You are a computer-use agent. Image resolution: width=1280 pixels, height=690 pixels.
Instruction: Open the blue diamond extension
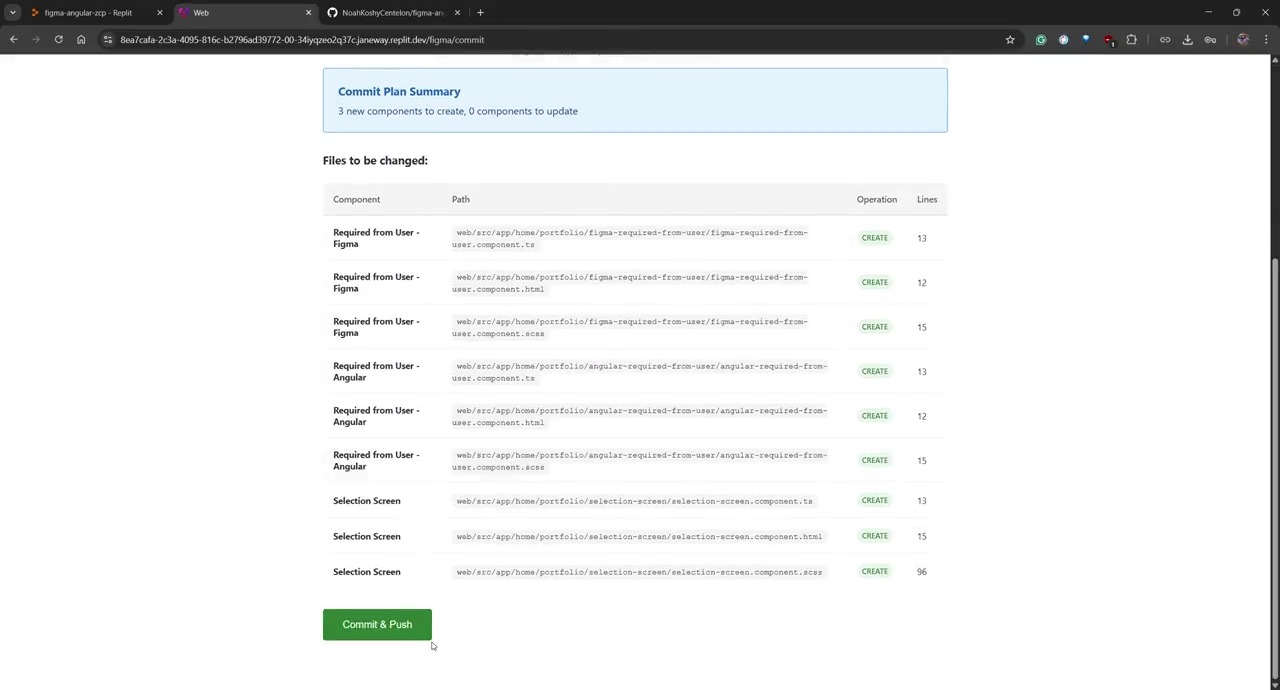[1086, 40]
